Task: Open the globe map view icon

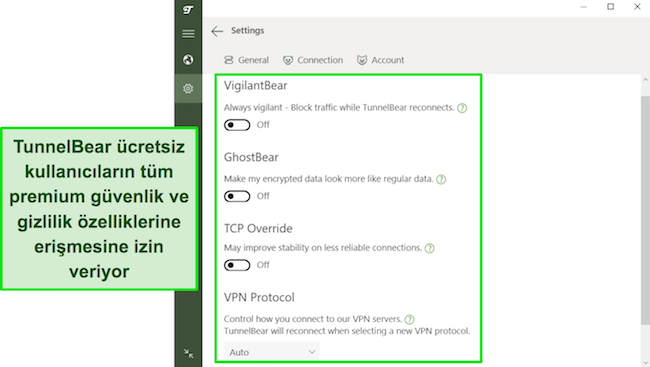Action: (x=188, y=60)
